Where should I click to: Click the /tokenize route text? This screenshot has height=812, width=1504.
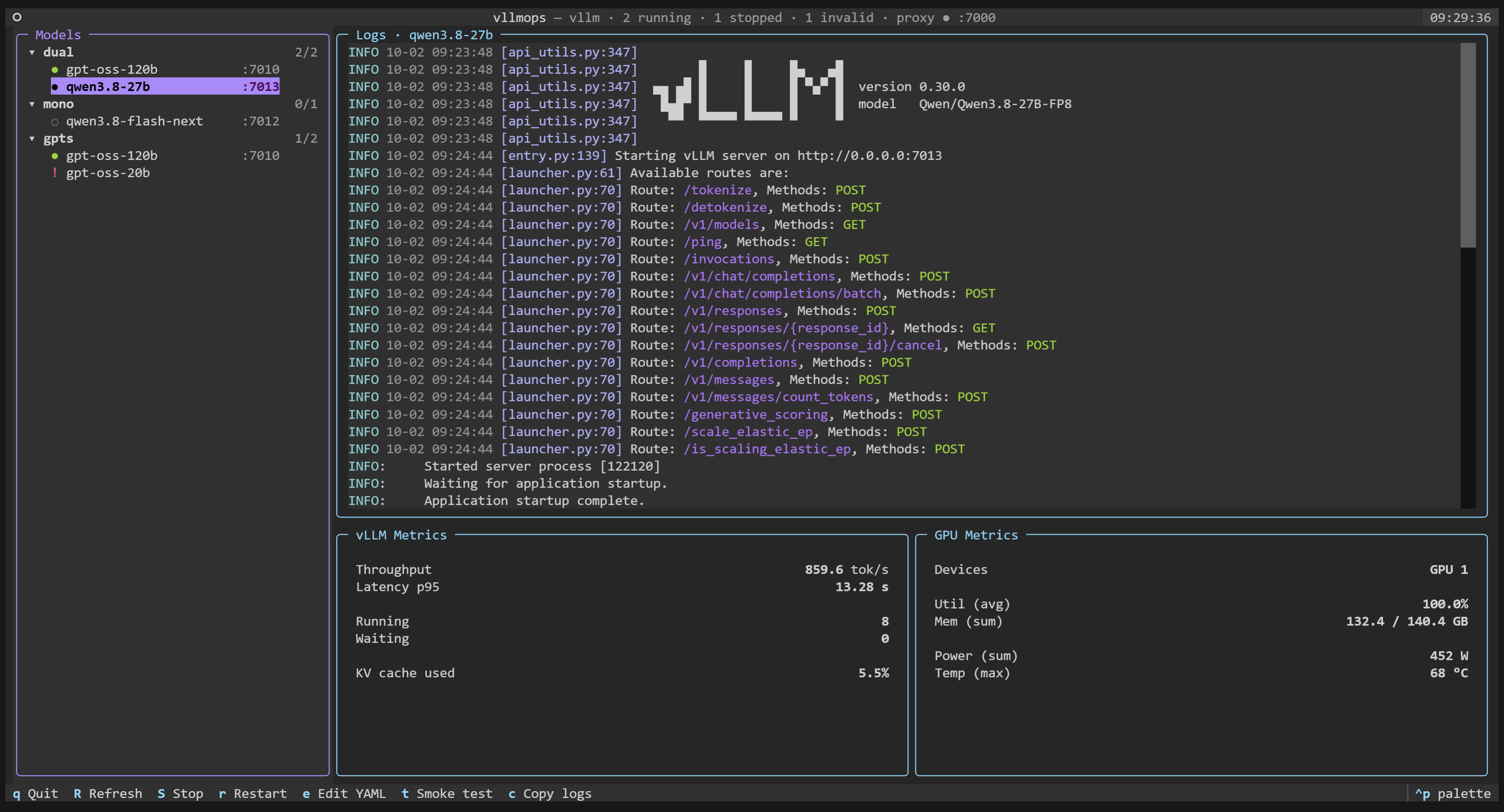(x=718, y=190)
